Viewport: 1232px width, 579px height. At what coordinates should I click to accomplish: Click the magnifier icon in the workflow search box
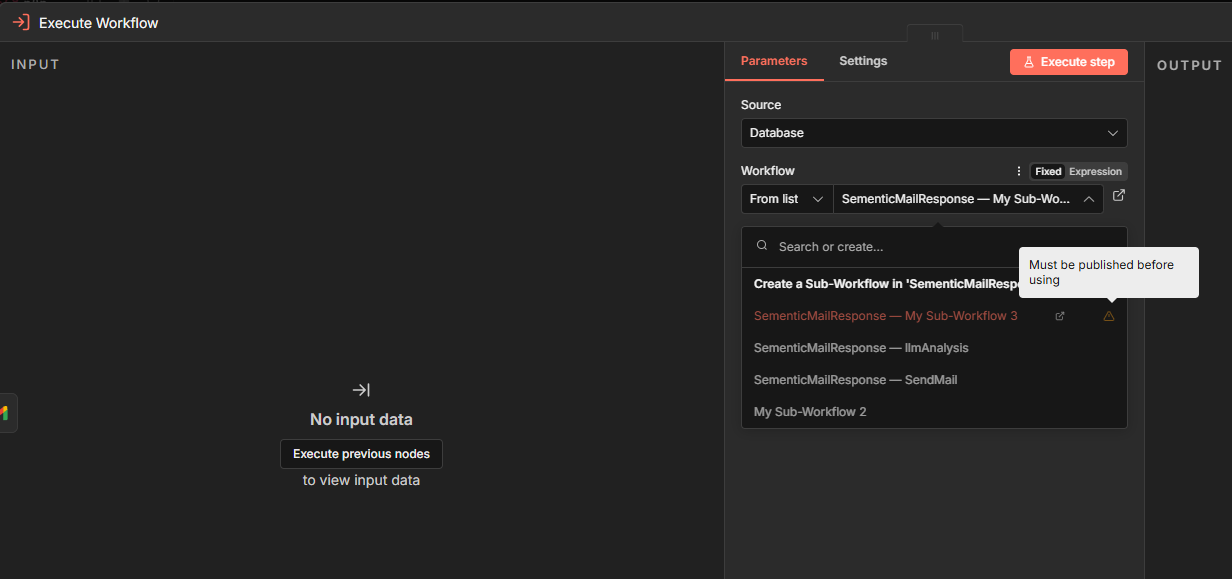[762, 246]
